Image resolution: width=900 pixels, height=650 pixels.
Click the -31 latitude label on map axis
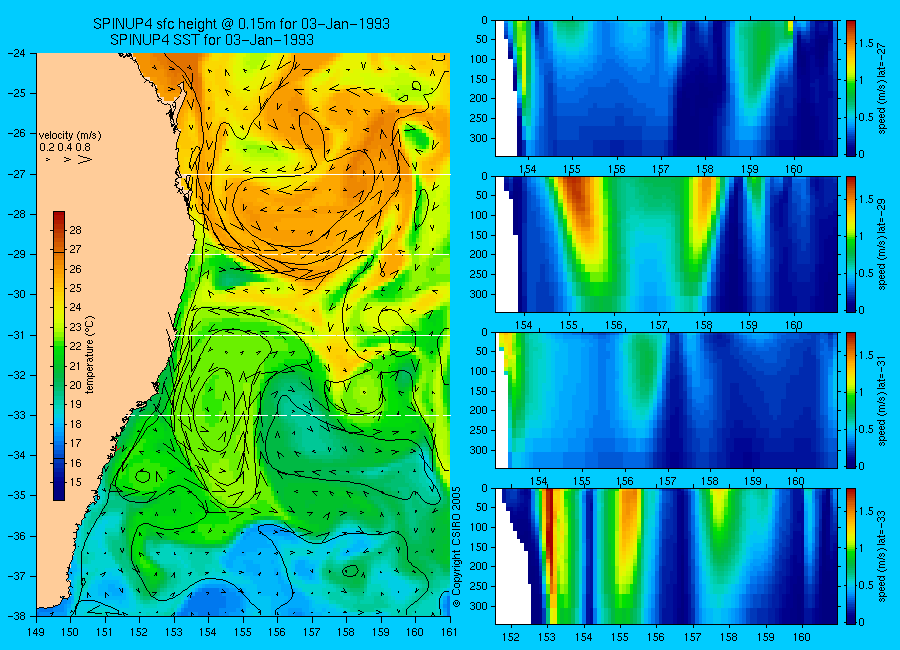click(x=18, y=334)
